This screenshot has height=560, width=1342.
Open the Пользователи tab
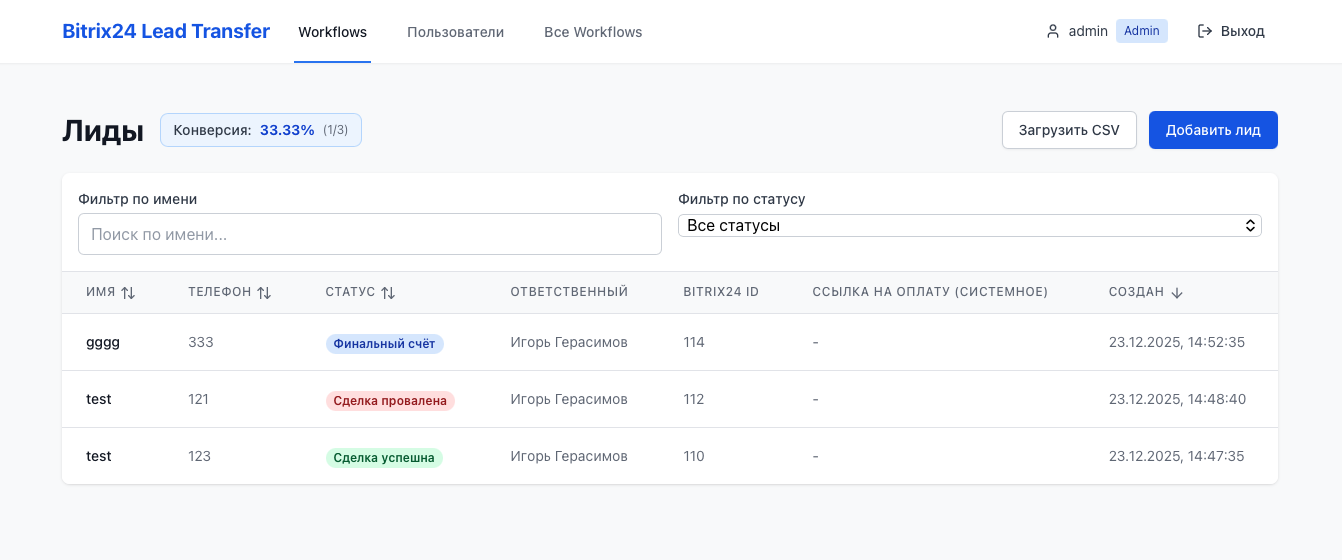pos(455,32)
